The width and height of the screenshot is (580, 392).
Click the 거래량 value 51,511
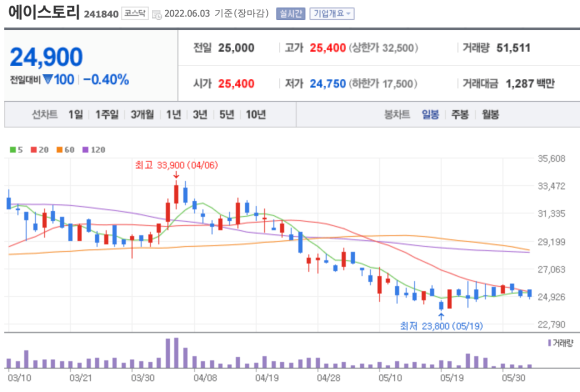click(x=513, y=48)
